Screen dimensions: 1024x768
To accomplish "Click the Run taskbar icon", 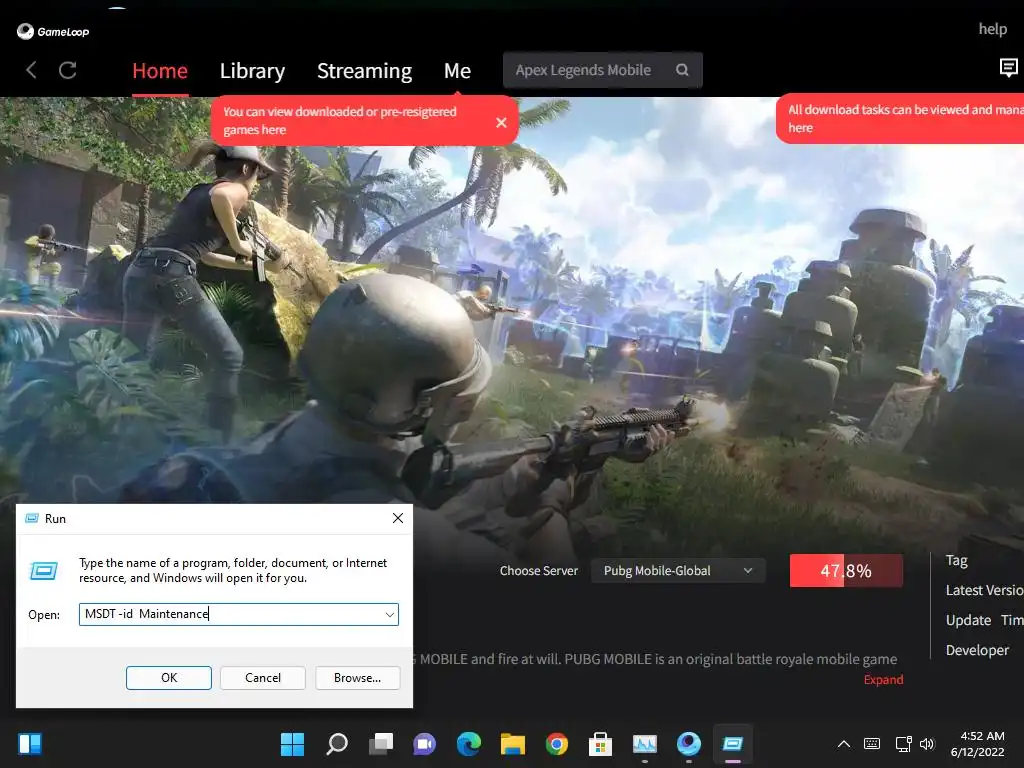I will coord(733,744).
